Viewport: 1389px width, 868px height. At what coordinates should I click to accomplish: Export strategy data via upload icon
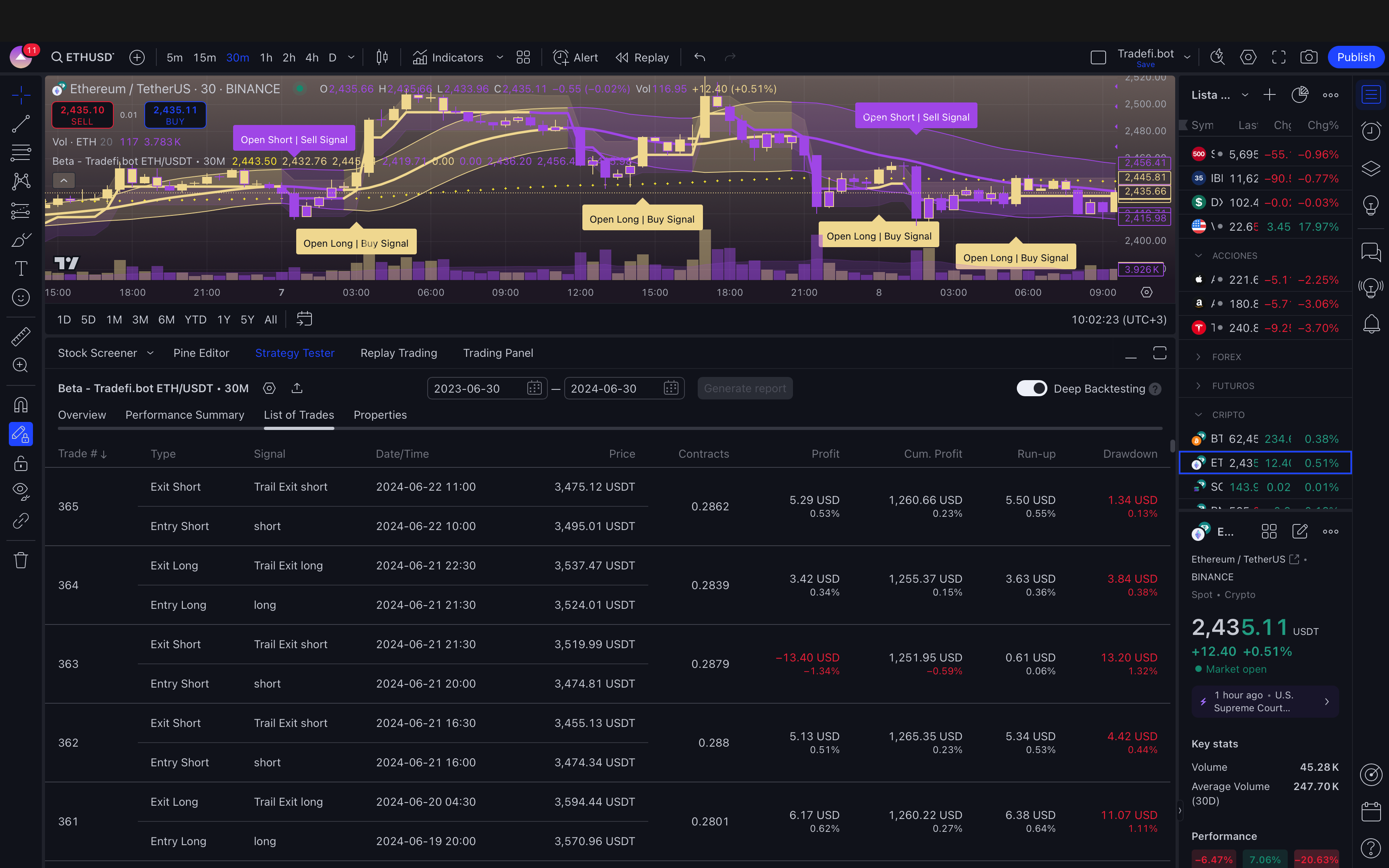coord(297,389)
